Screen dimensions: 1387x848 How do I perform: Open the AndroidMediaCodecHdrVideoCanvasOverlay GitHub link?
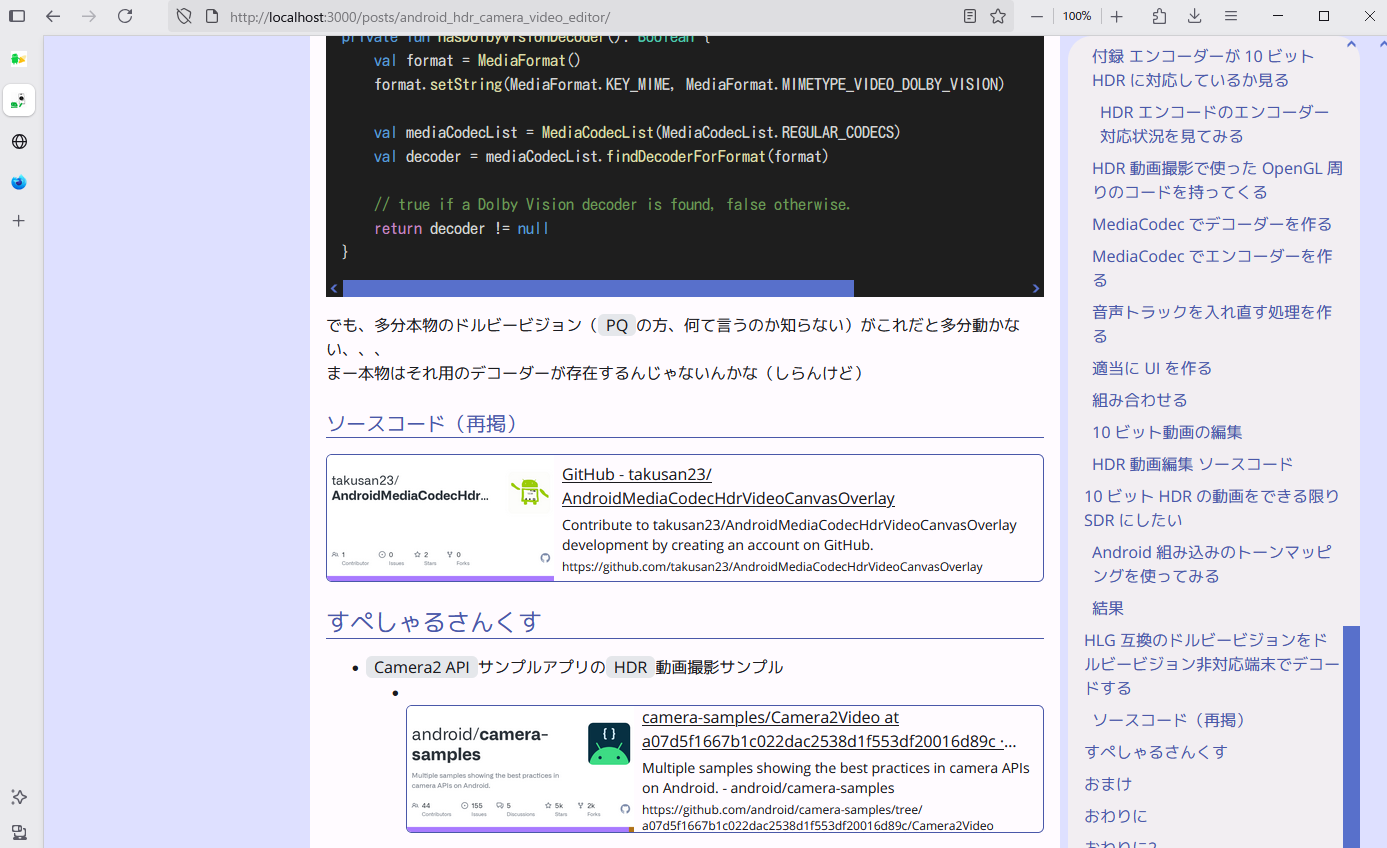coord(728,486)
